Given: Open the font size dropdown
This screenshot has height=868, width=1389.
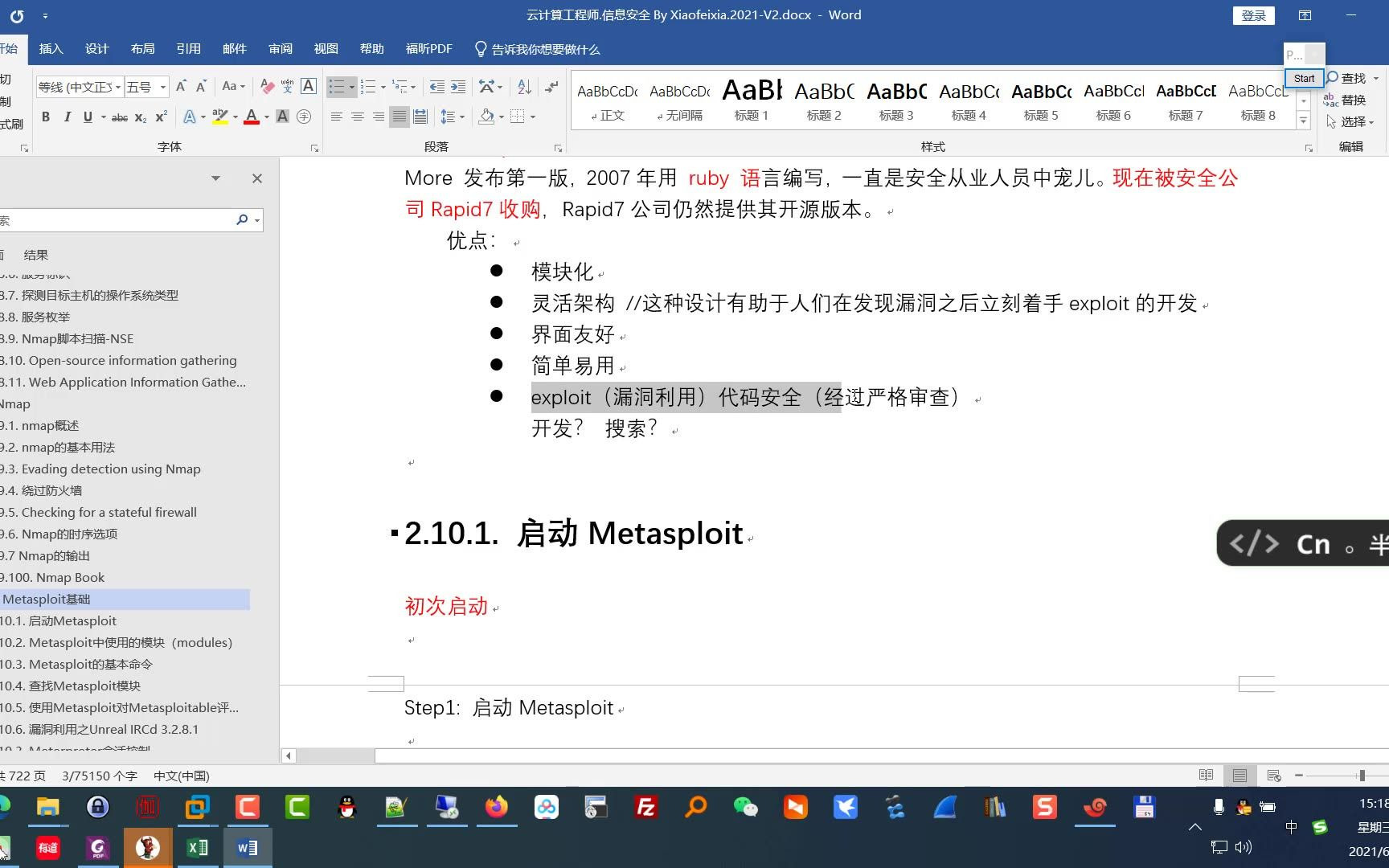Looking at the screenshot, I should point(161,86).
